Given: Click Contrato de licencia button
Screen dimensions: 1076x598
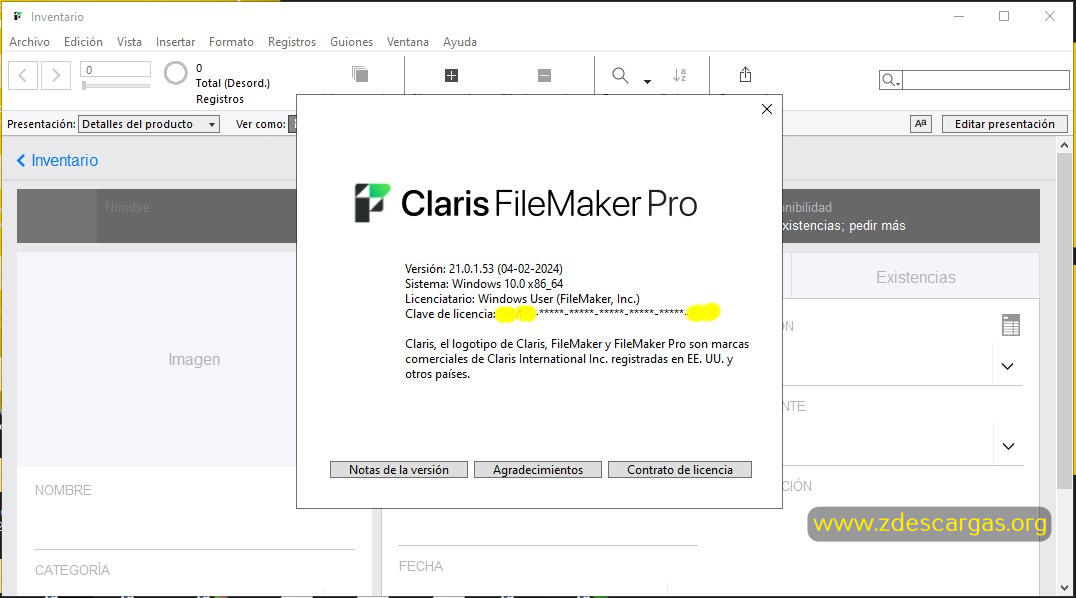Looking at the screenshot, I should [680, 470].
